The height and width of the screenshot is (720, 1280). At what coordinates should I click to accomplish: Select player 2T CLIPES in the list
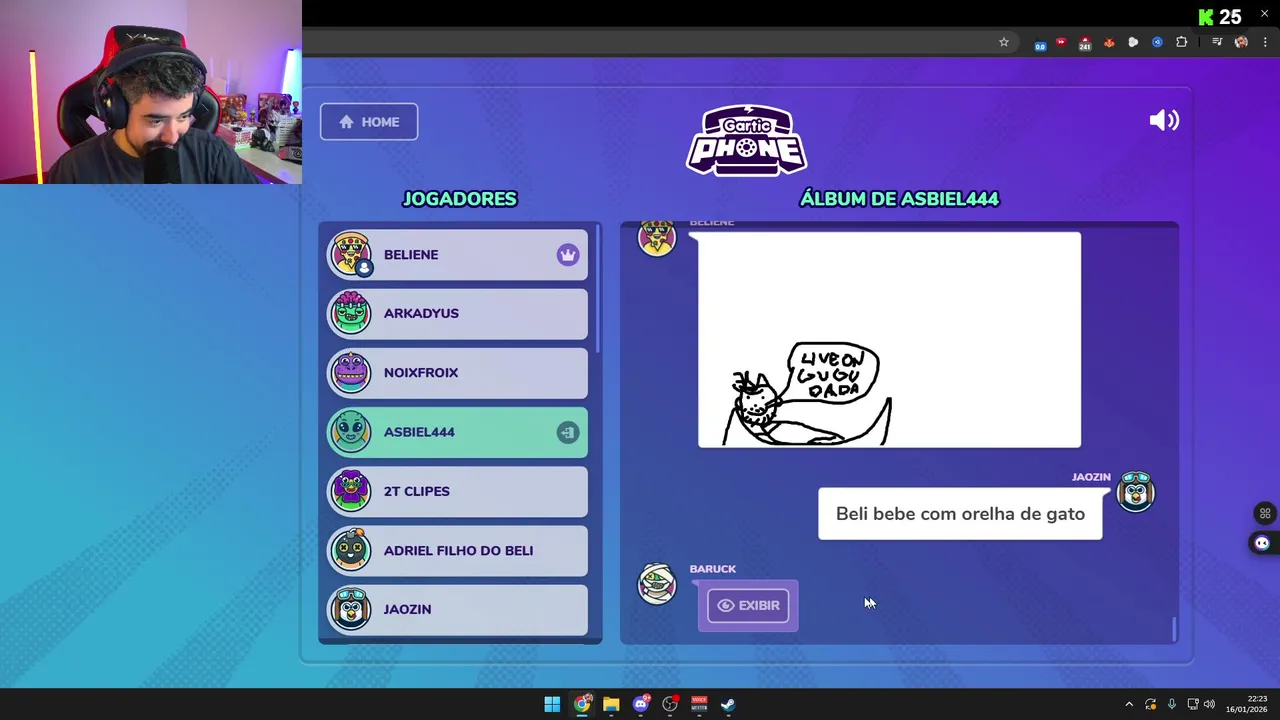point(458,491)
